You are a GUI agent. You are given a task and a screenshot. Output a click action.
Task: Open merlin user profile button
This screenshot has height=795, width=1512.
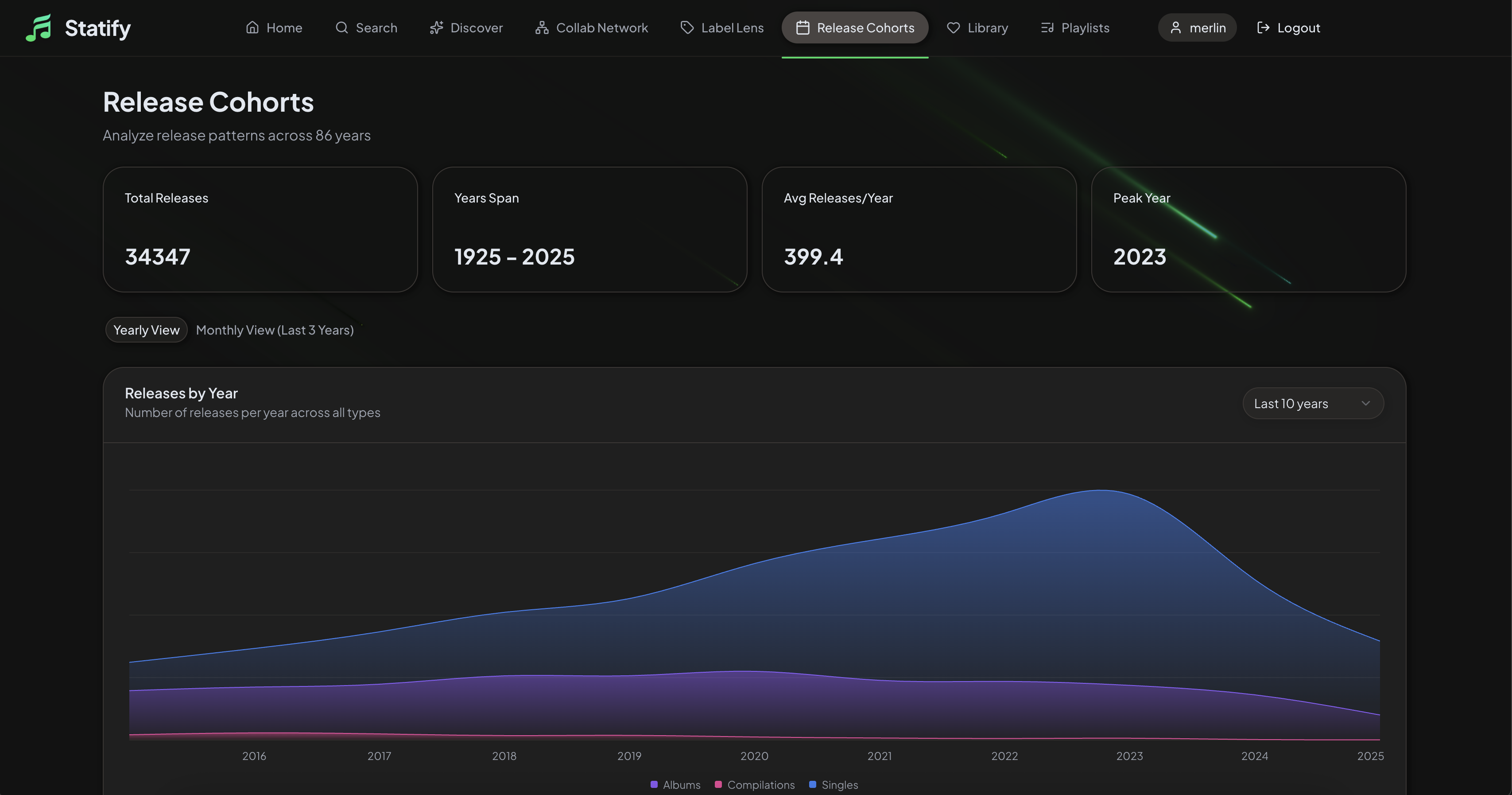(1197, 27)
